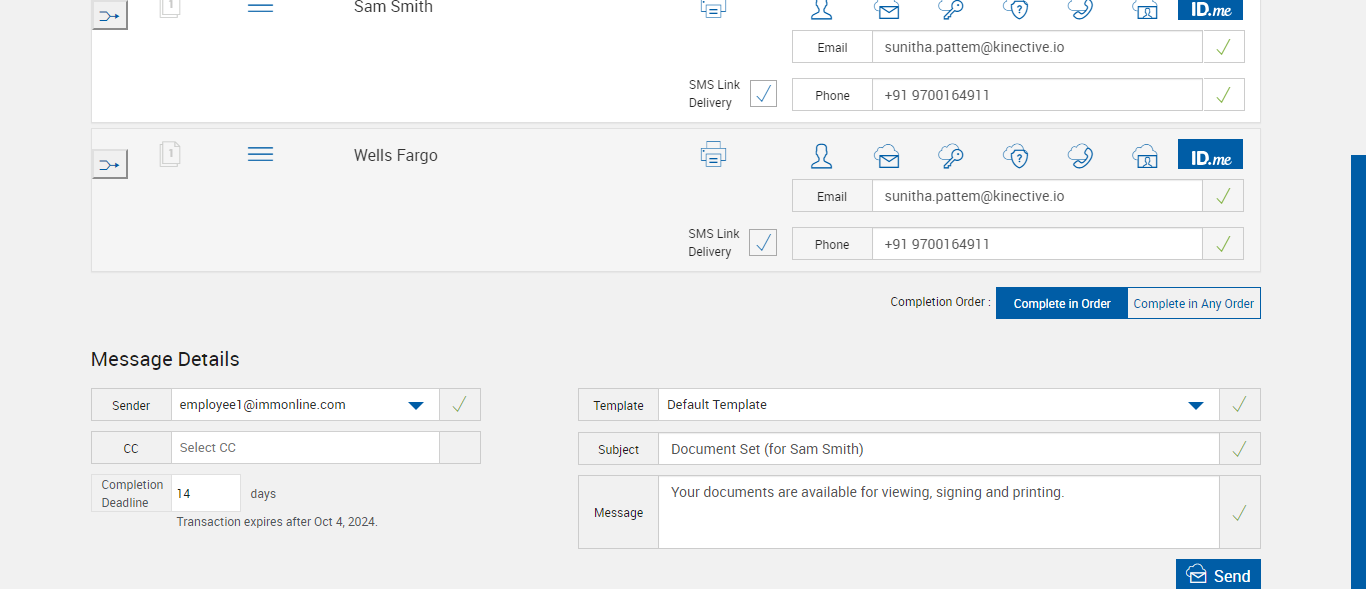The image size is (1366, 589).
Task: Expand the Template dropdown
Action: [x=1195, y=405]
